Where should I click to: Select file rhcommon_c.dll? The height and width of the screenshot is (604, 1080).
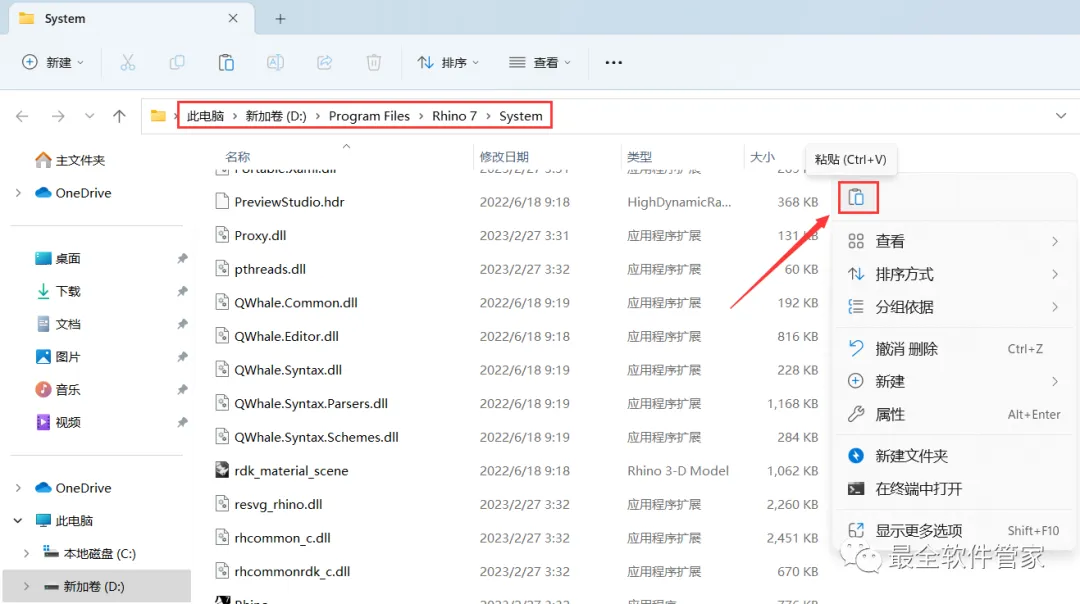[282, 538]
